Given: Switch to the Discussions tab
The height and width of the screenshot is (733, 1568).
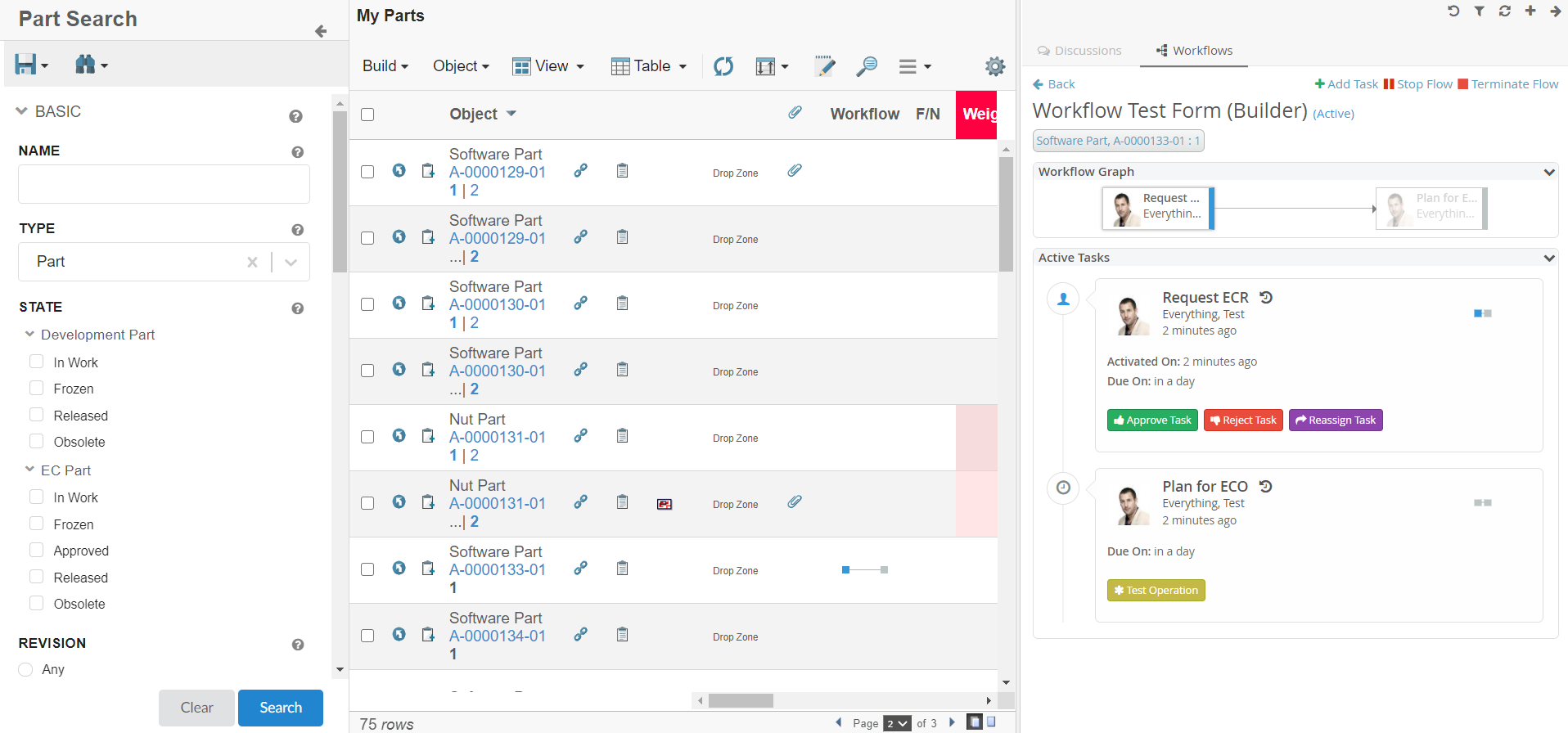Looking at the screenshot, I should coord(1079,51).
